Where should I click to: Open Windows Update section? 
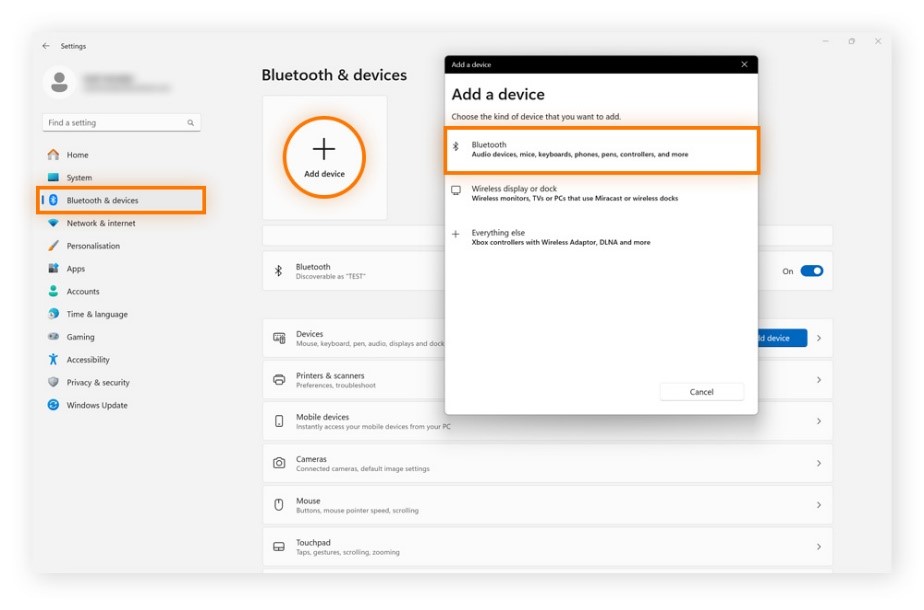pyautogui.click(x=121, y=405)
